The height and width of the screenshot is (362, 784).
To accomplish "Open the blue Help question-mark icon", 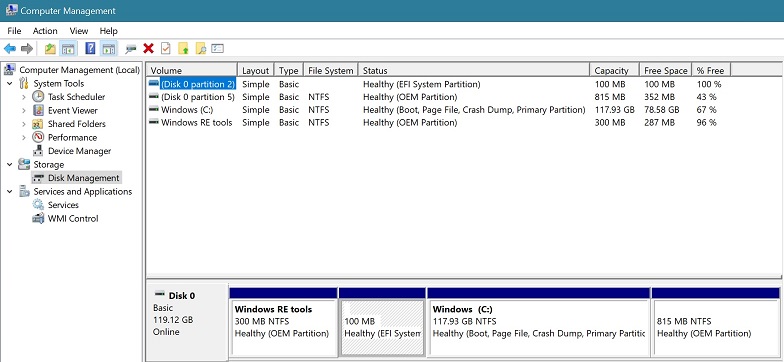I will [90, 48].
